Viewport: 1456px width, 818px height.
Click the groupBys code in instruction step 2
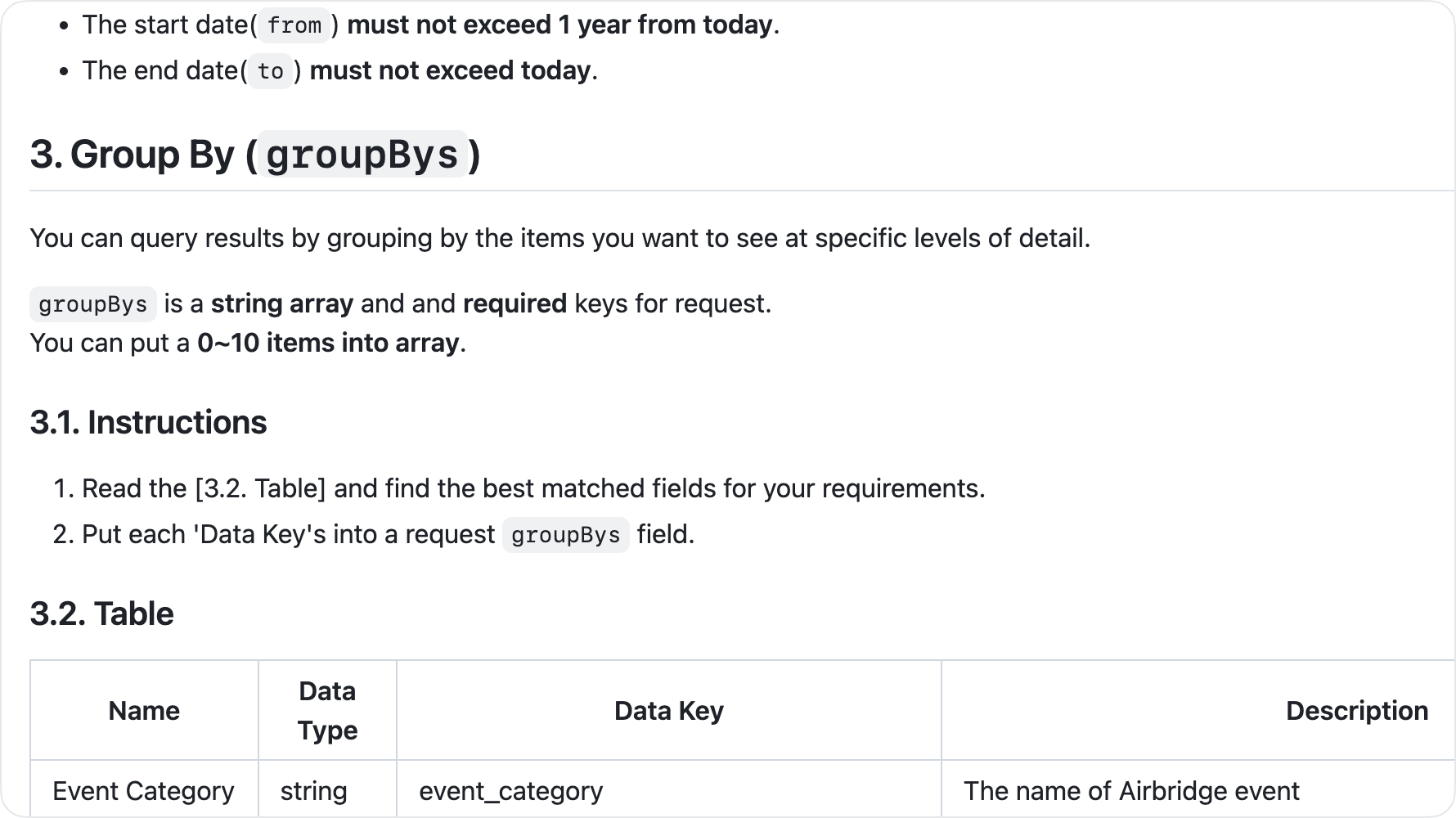click(565, 535)
